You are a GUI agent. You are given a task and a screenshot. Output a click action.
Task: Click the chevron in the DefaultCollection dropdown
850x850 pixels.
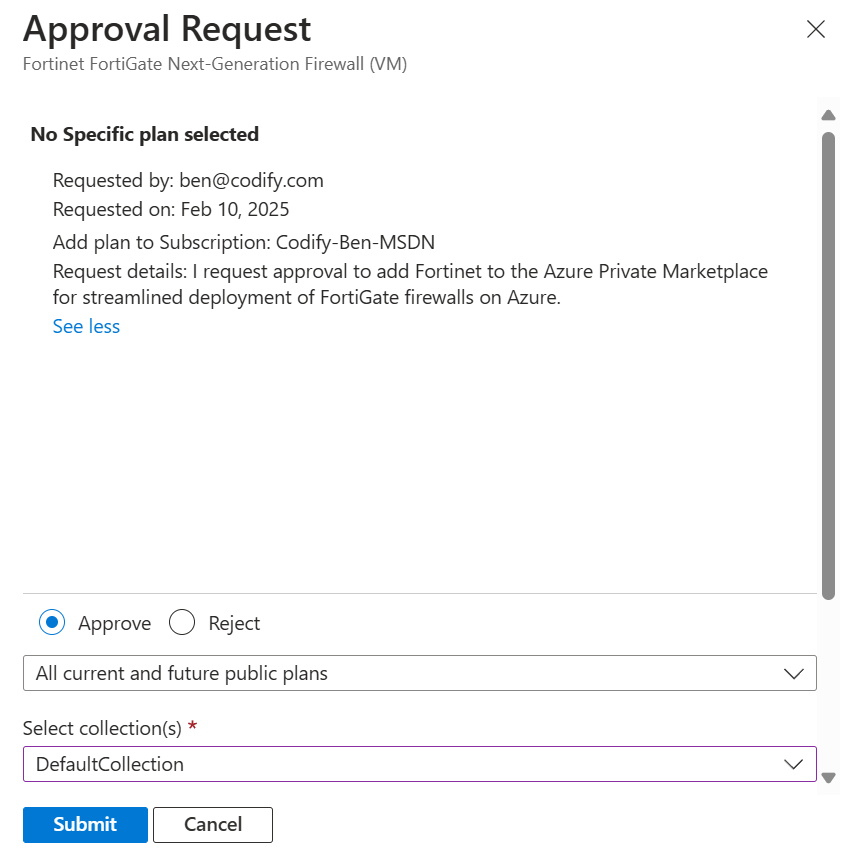coord(794,764)
